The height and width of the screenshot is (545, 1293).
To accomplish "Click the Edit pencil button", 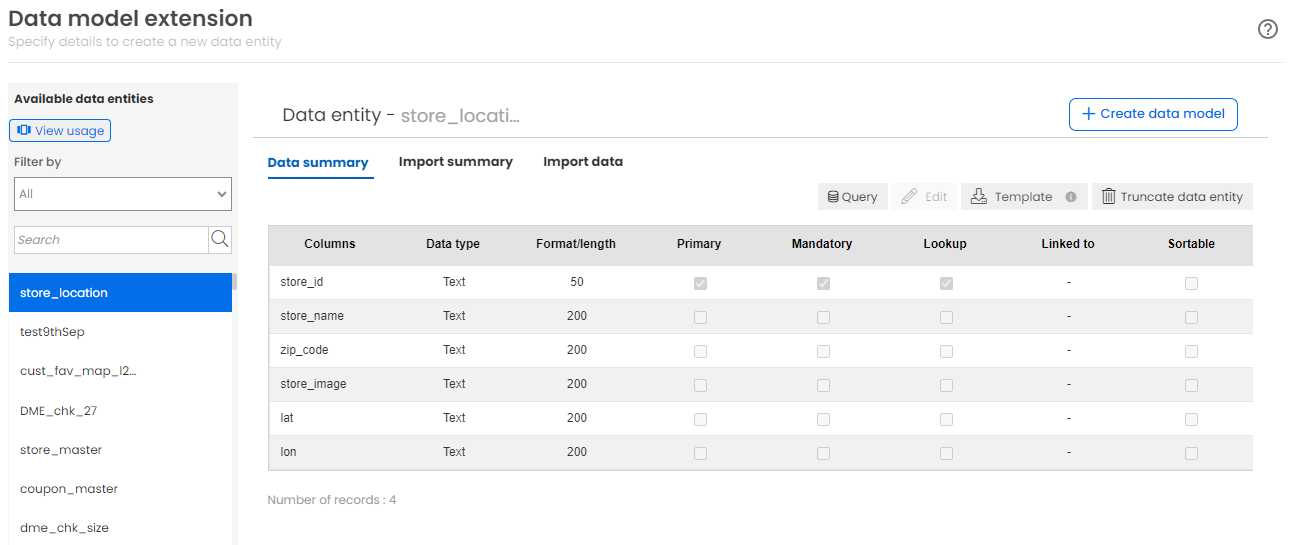I will click(x=924, y=197).
